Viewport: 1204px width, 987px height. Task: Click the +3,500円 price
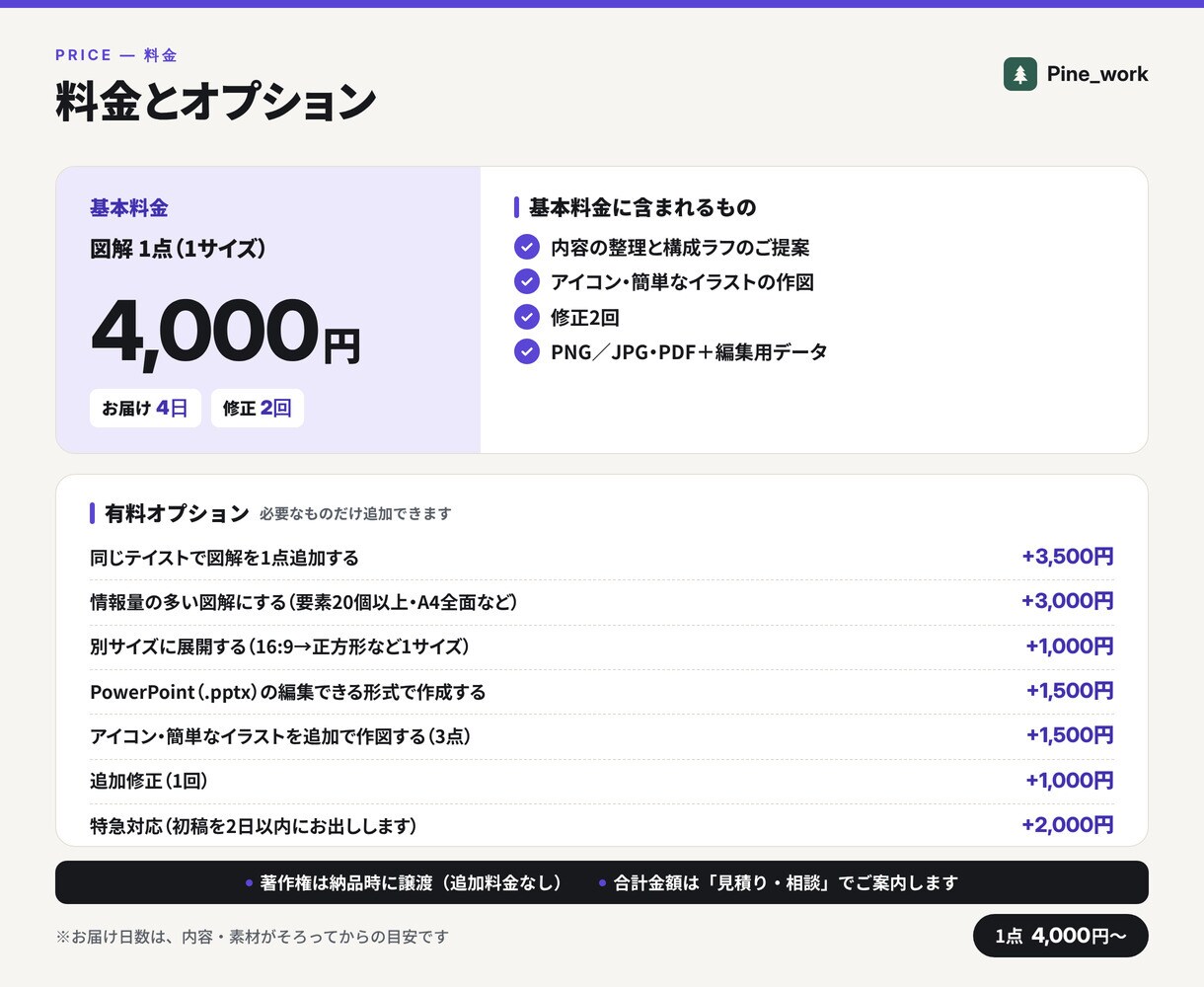click(1068, 557)
